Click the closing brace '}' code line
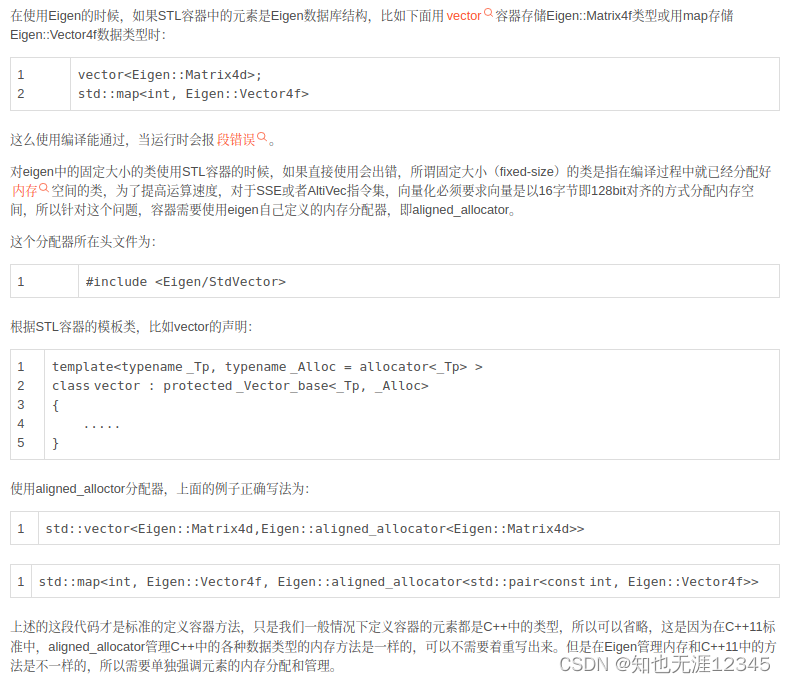786x683 pixels. pos(56,443)
